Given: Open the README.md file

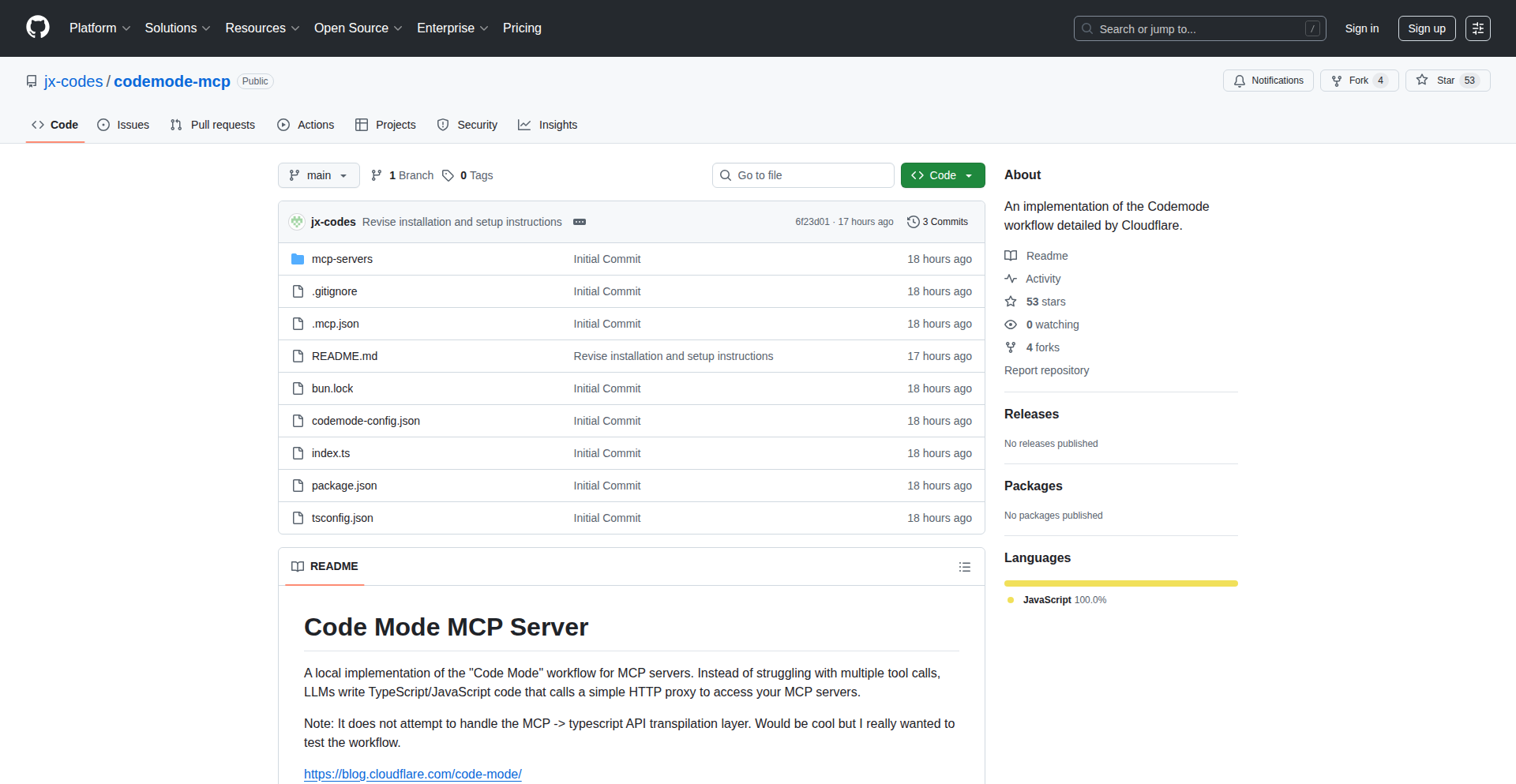Looking at the screenshot, I should [344, 356].
